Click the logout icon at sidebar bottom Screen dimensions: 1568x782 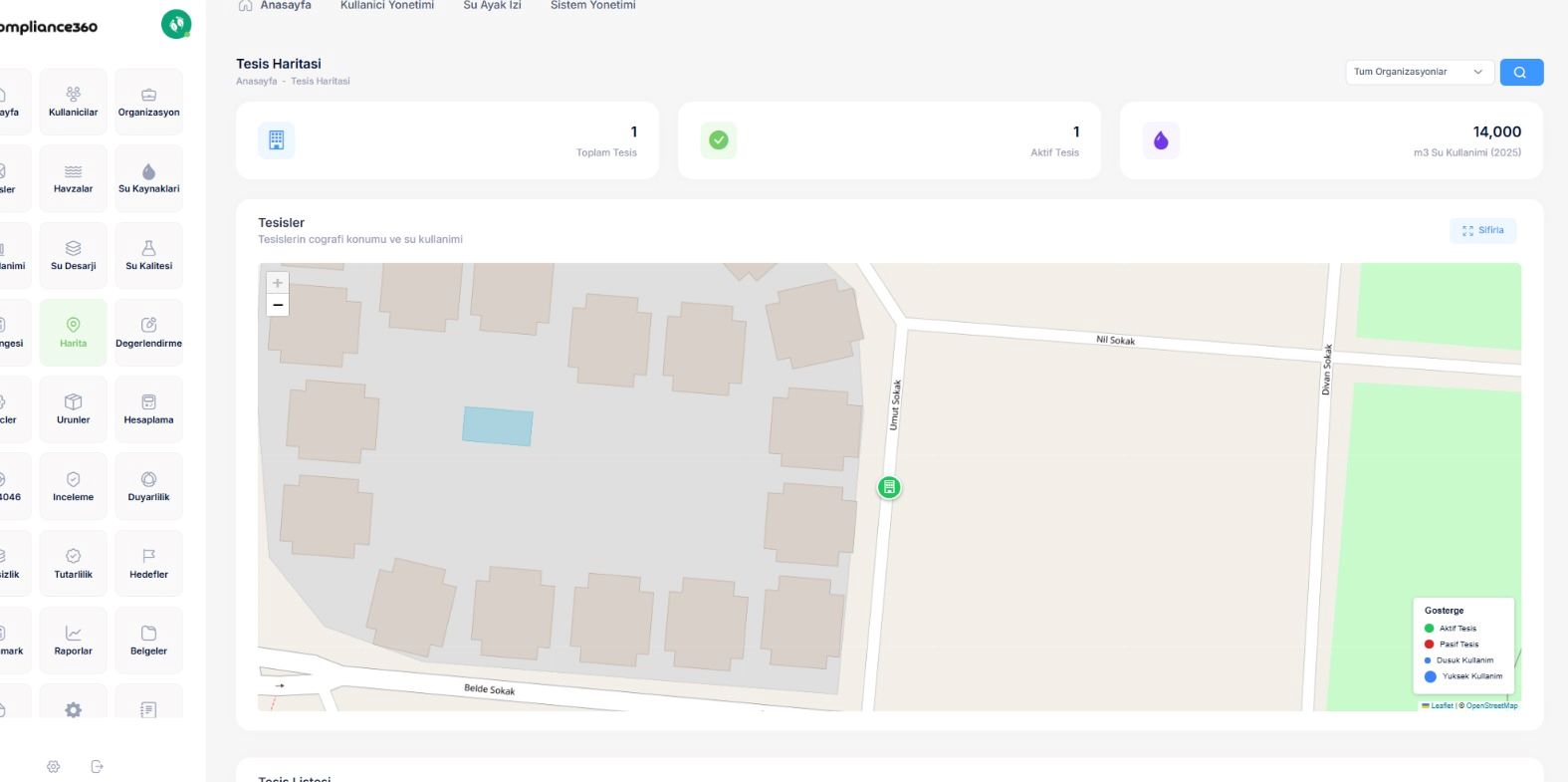(x=97, y=767)
